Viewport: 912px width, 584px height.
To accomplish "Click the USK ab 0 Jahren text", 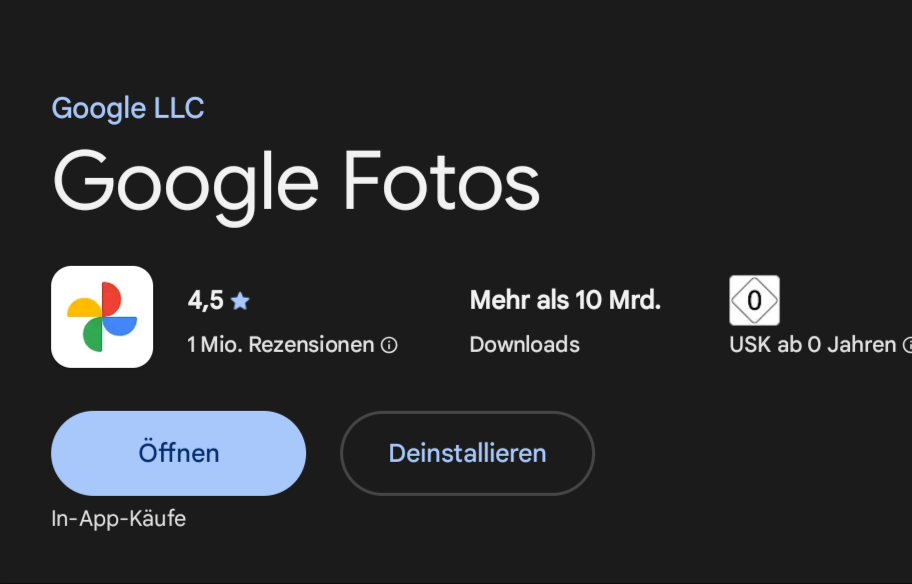I will click(x=812, y=345).
